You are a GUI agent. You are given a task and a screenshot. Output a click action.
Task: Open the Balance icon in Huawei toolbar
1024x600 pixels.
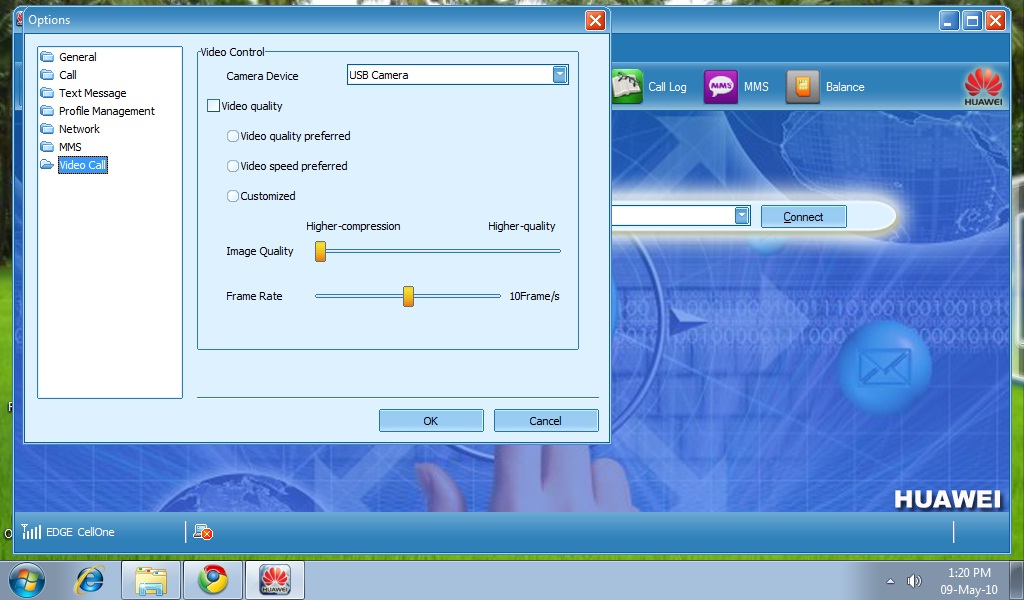[x=802, y=87]
